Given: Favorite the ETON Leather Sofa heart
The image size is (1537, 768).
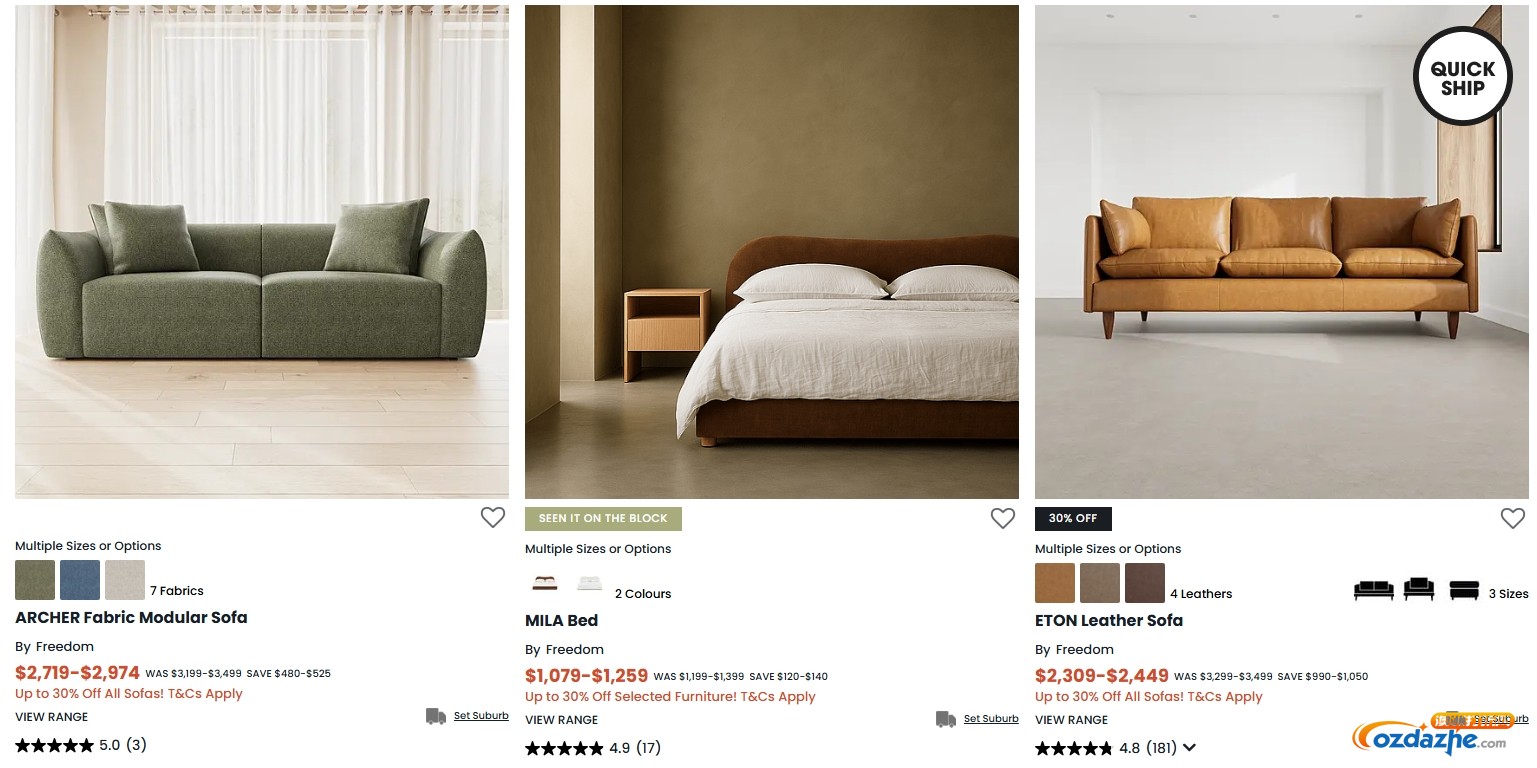Looking at the screenshot, I should [1513, 518].
